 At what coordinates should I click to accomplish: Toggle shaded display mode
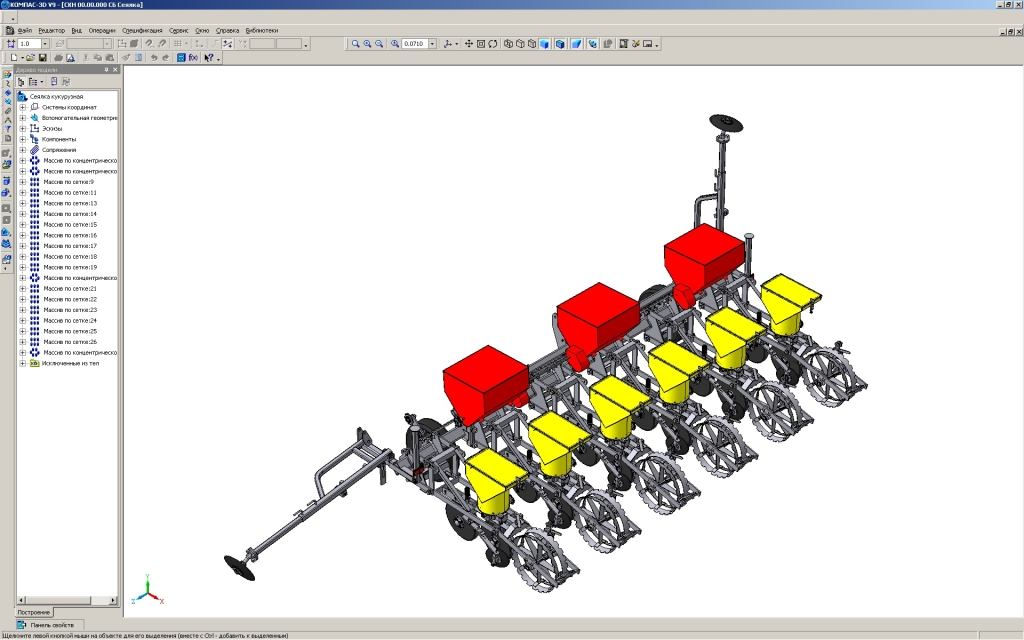click(x=545, y=44)
